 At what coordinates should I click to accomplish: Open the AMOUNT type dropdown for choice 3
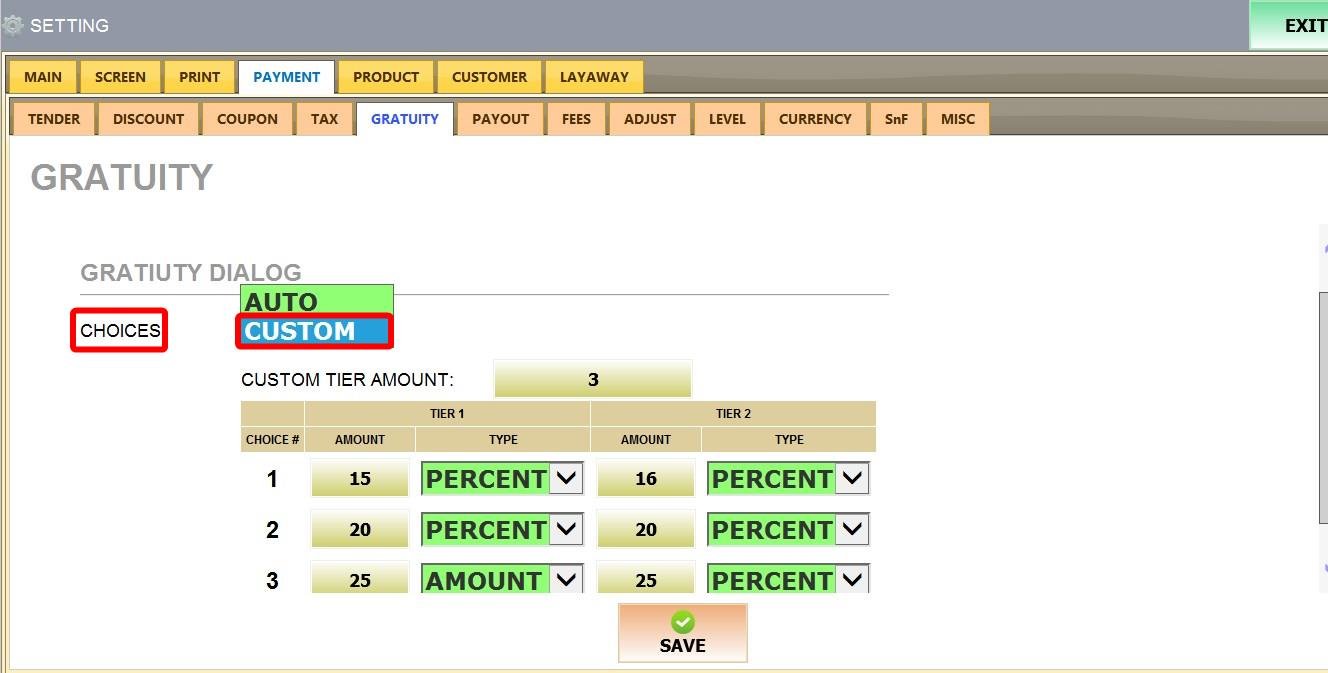tap(566, 580)
